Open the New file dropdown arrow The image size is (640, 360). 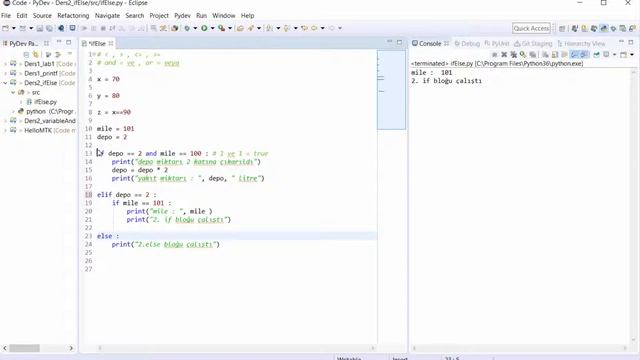[x=13, y=28]
